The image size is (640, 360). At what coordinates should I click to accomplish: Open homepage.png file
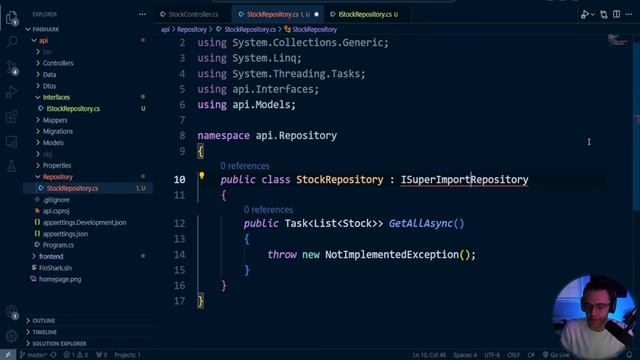[x=60, y=279]
